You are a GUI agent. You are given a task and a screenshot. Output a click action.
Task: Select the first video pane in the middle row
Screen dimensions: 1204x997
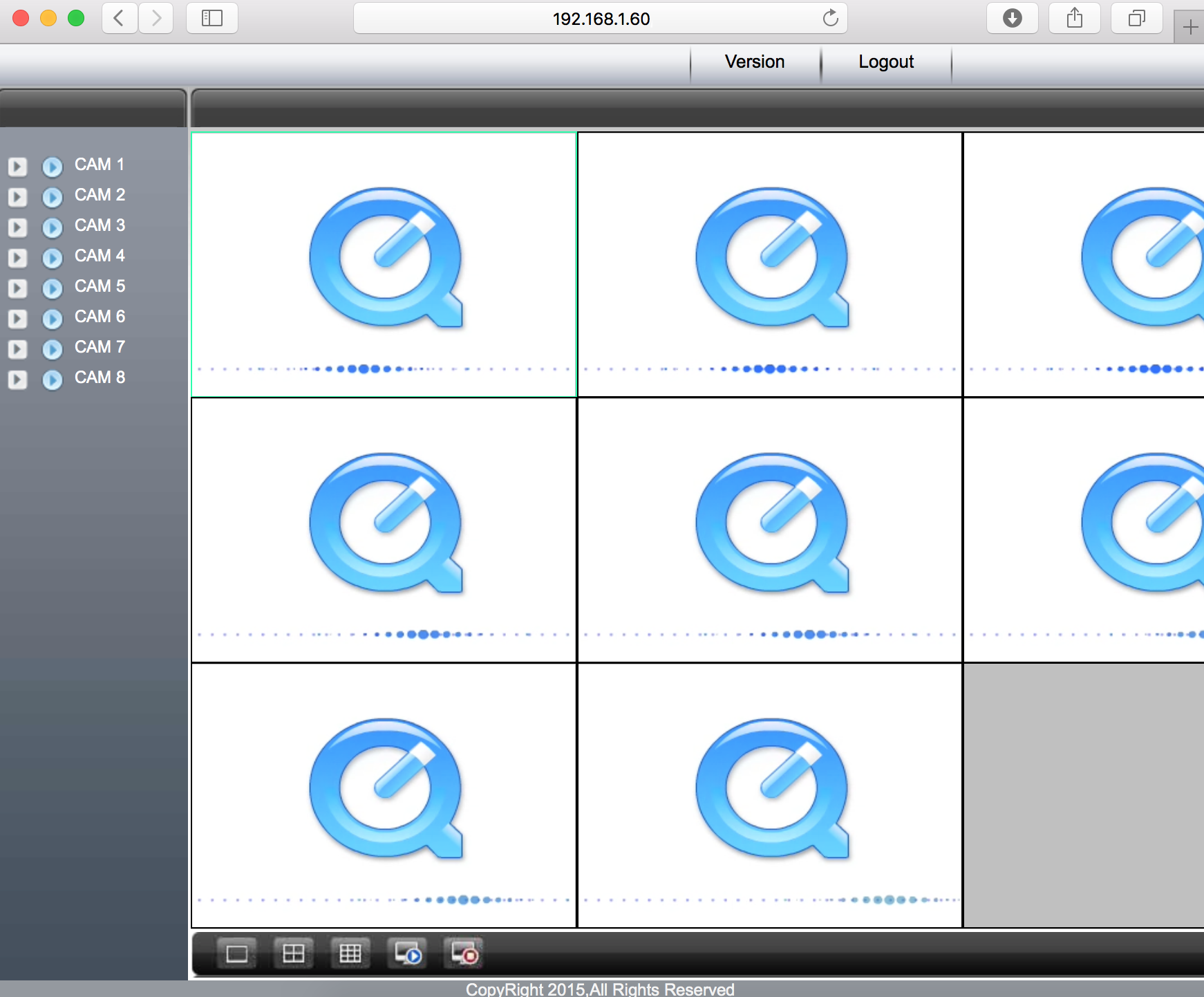coord(384,530)
